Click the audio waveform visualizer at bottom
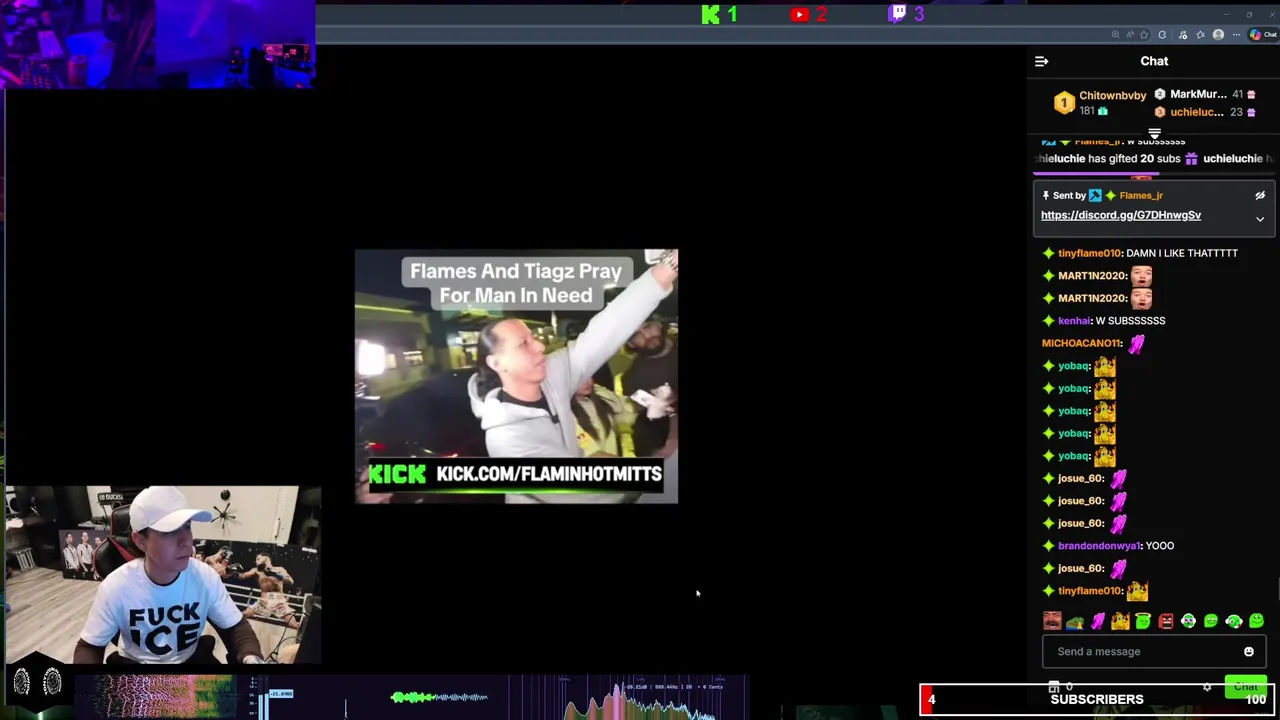The image size is (1280, 720). [440, 697]
